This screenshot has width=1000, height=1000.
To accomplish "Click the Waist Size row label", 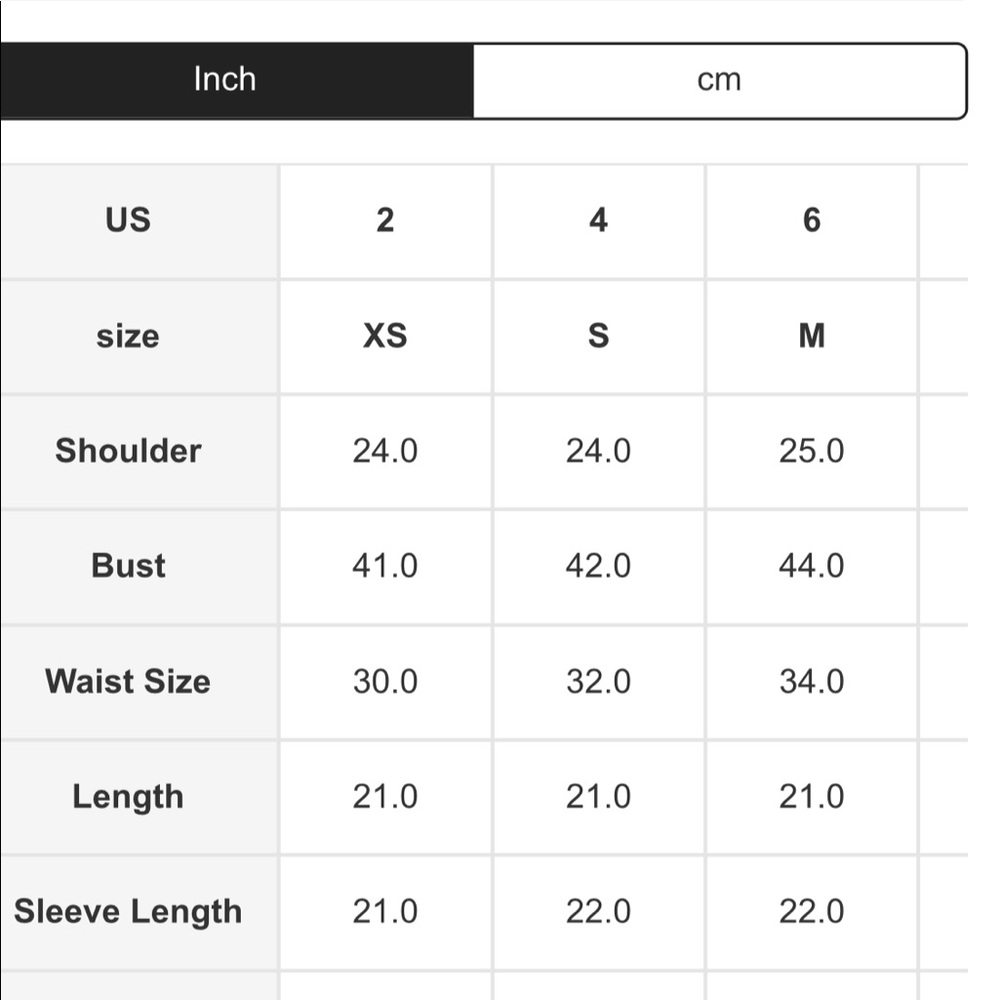I will pyautogui.click(x=128, y=682).
